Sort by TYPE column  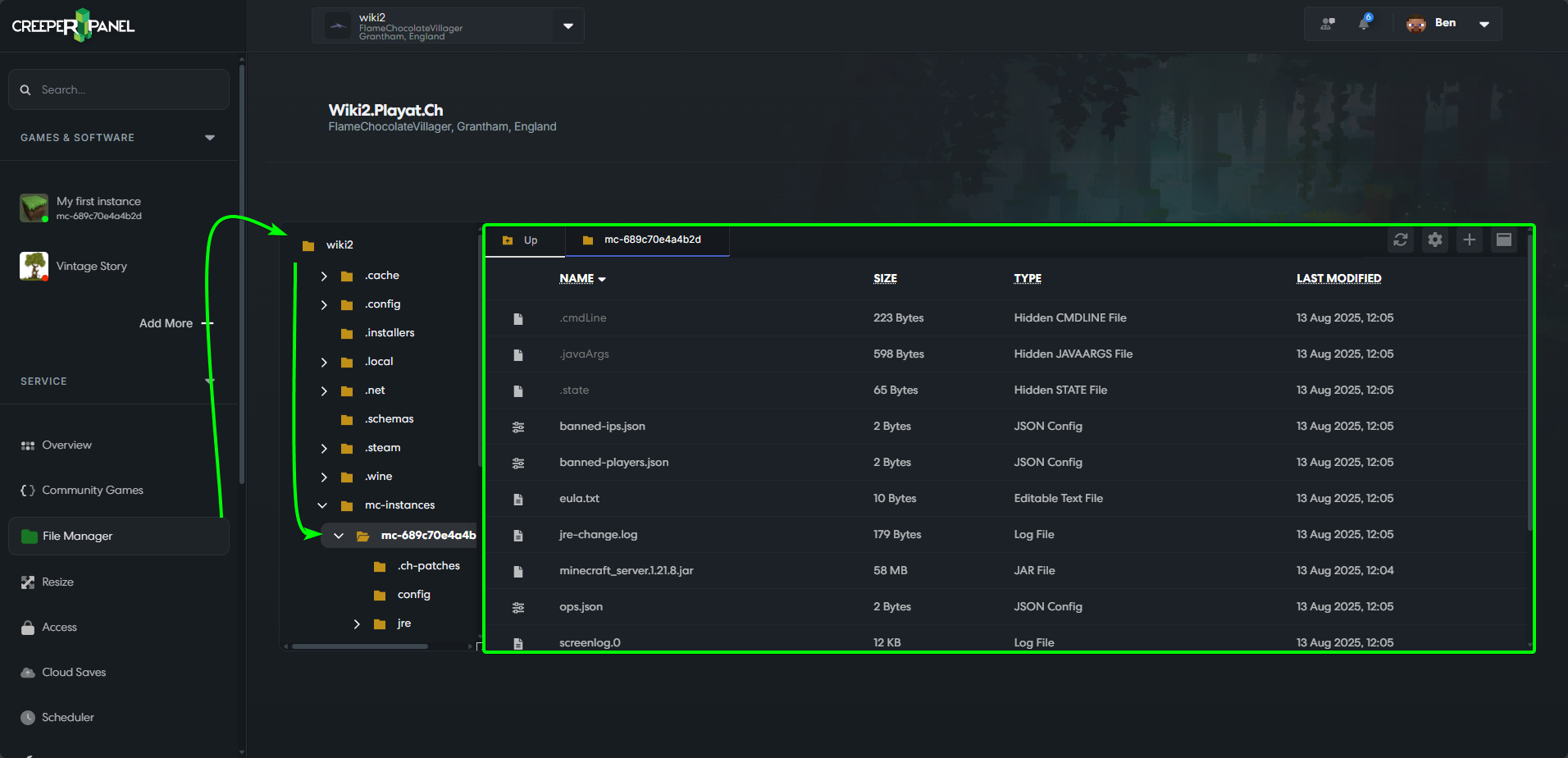pos(1028,279)
